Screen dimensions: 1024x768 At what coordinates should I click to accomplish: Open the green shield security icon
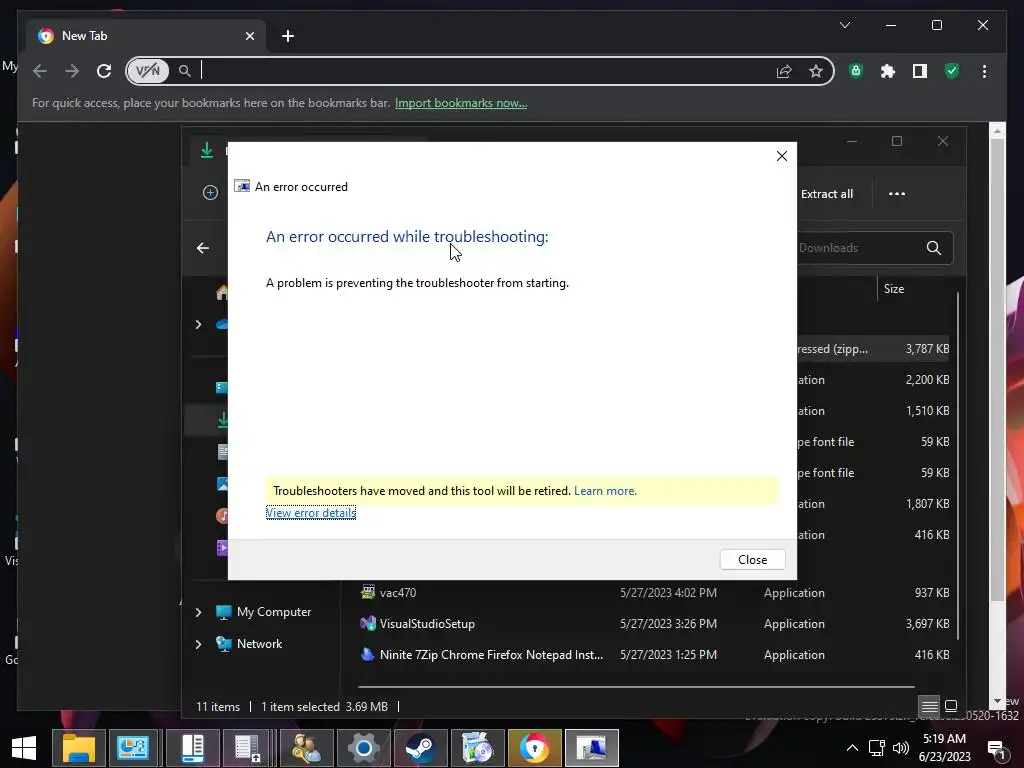(952, 71)
